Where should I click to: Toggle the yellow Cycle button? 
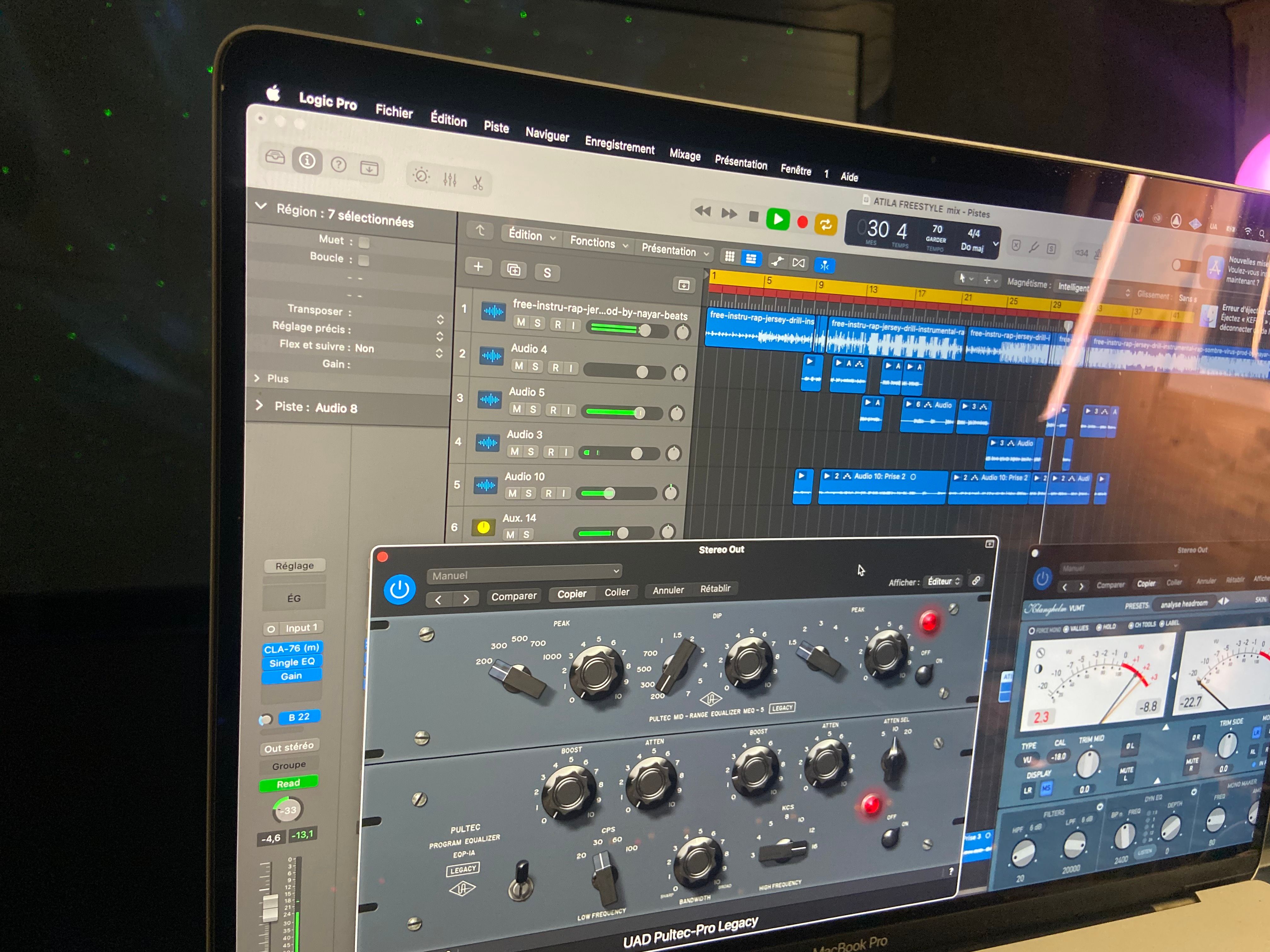coord(826,225)
